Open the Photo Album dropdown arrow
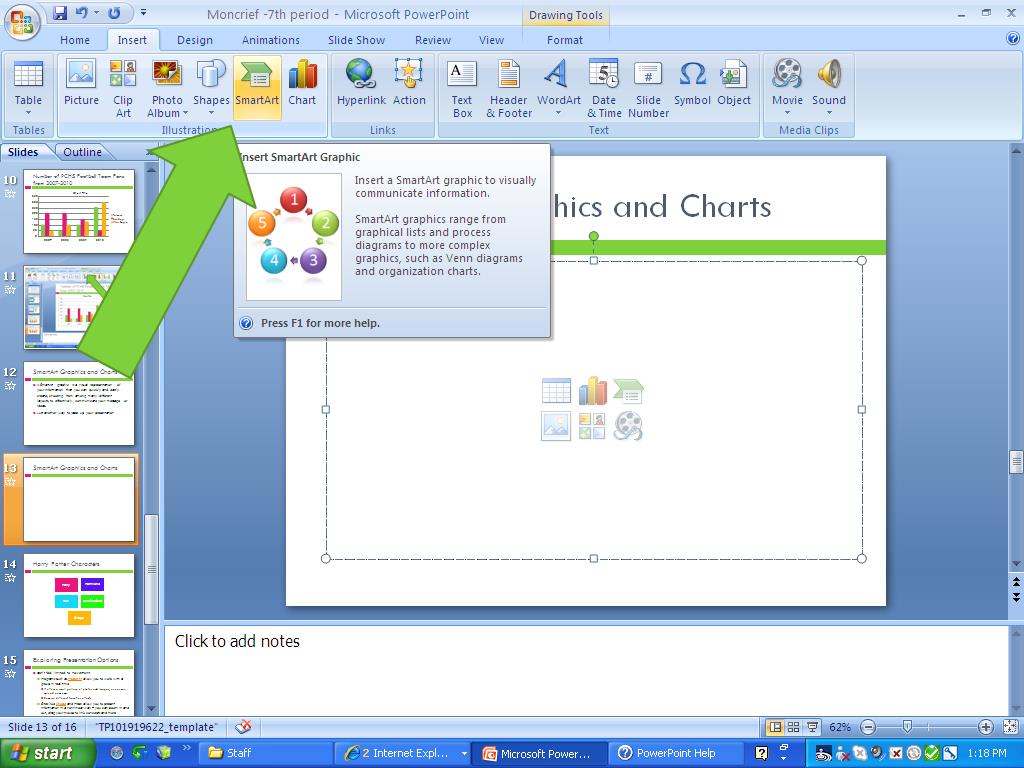Screen dimensions: 1024x768 (x=185, y=113)
